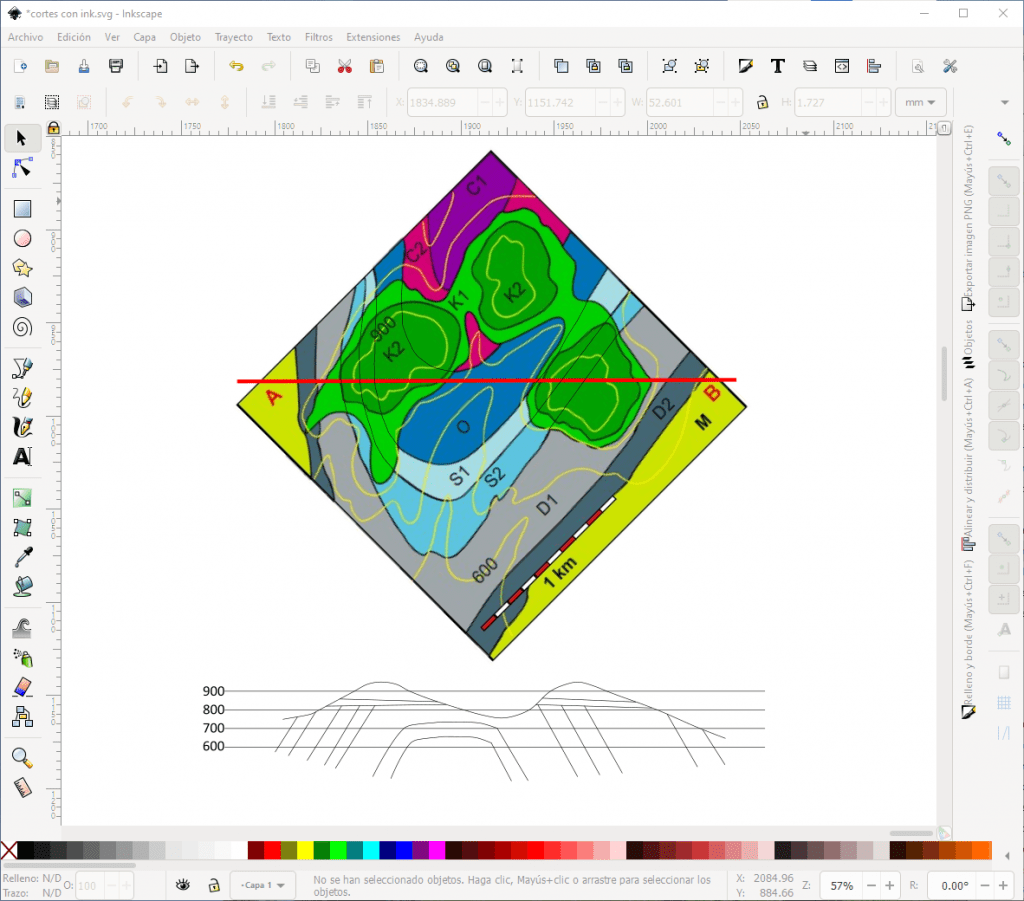The height and width of the screenshot is (901, 1024).
Task: Increase zoom with the plus button
Action: coord(889,885)
